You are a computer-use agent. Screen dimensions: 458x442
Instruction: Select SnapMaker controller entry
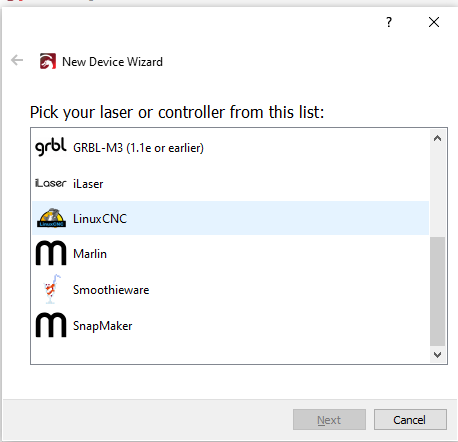230,325
